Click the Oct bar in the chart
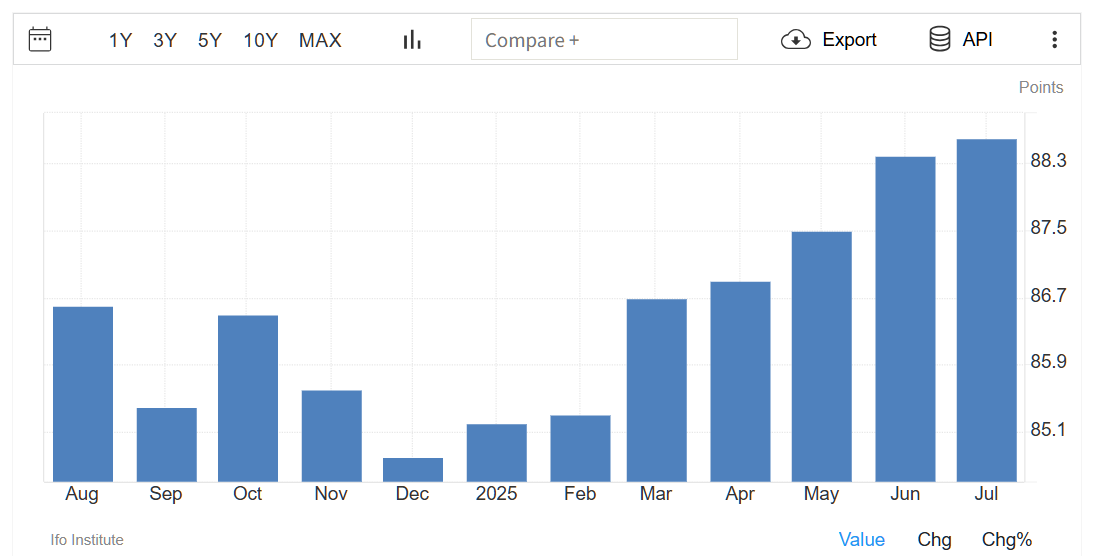The image size is (1098, 556). coord(248,398)
